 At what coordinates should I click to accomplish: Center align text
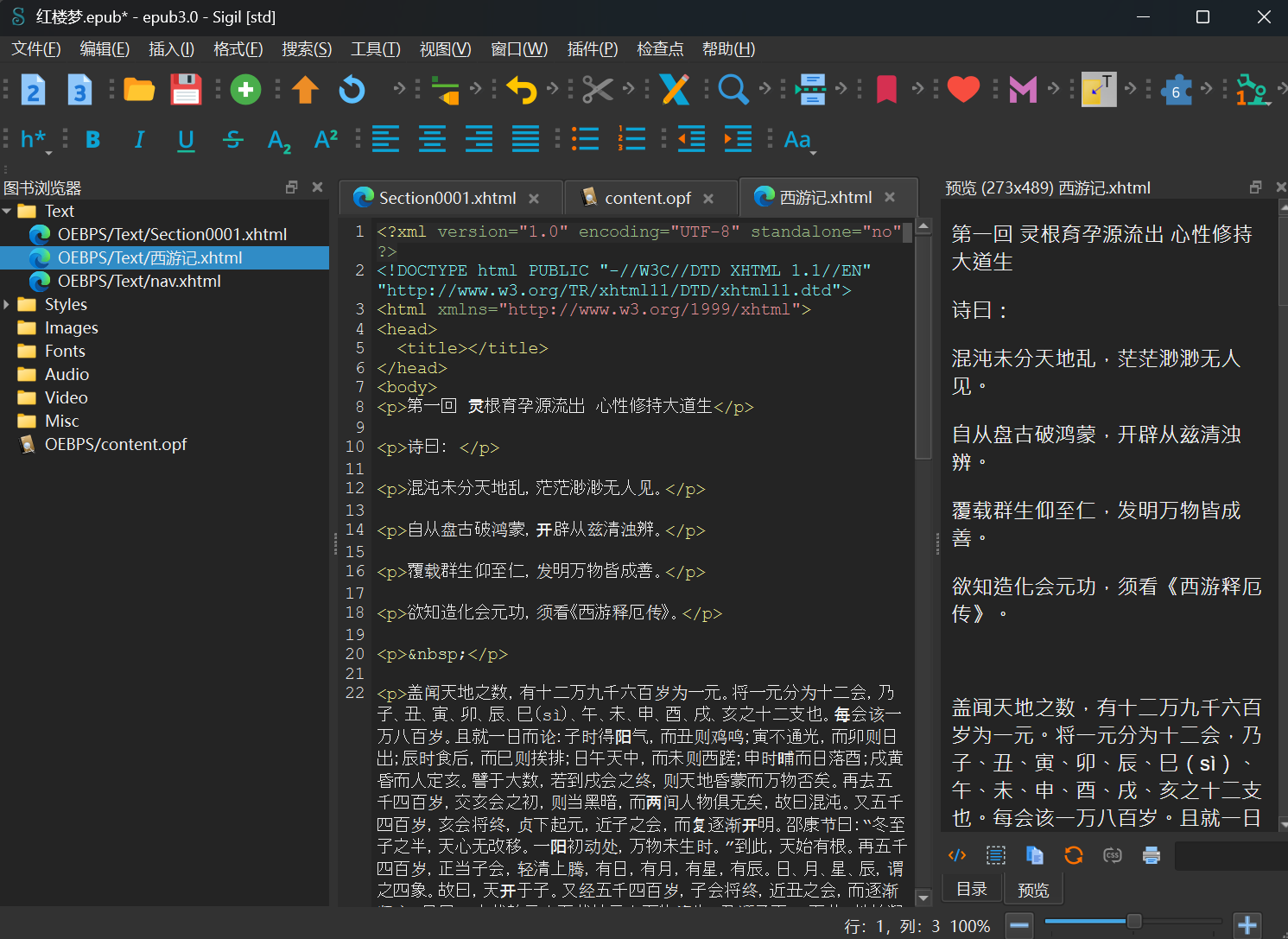(432, 139)
